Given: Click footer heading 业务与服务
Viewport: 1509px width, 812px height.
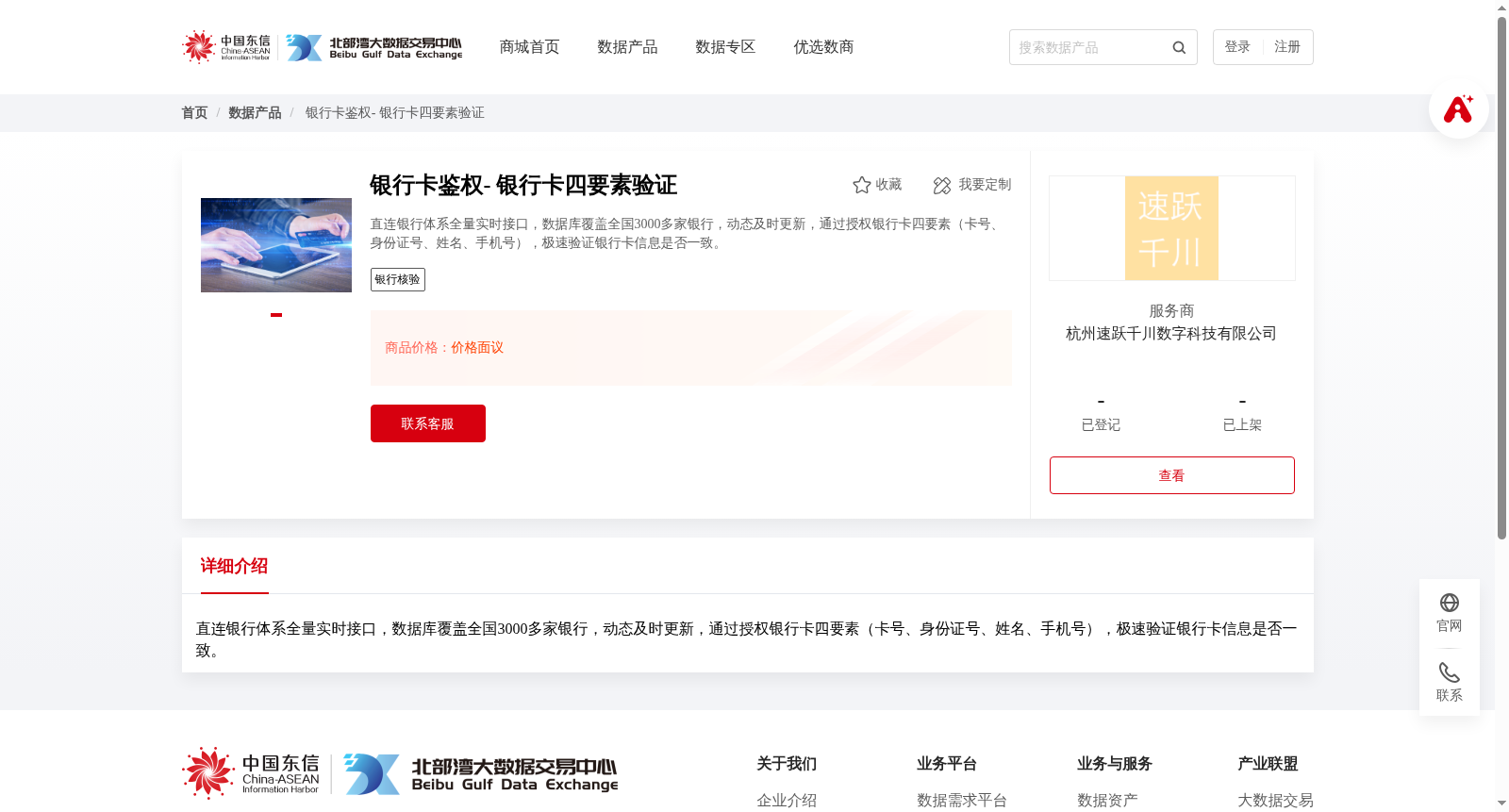Looking at the screenshot, I should point(1115,764).
